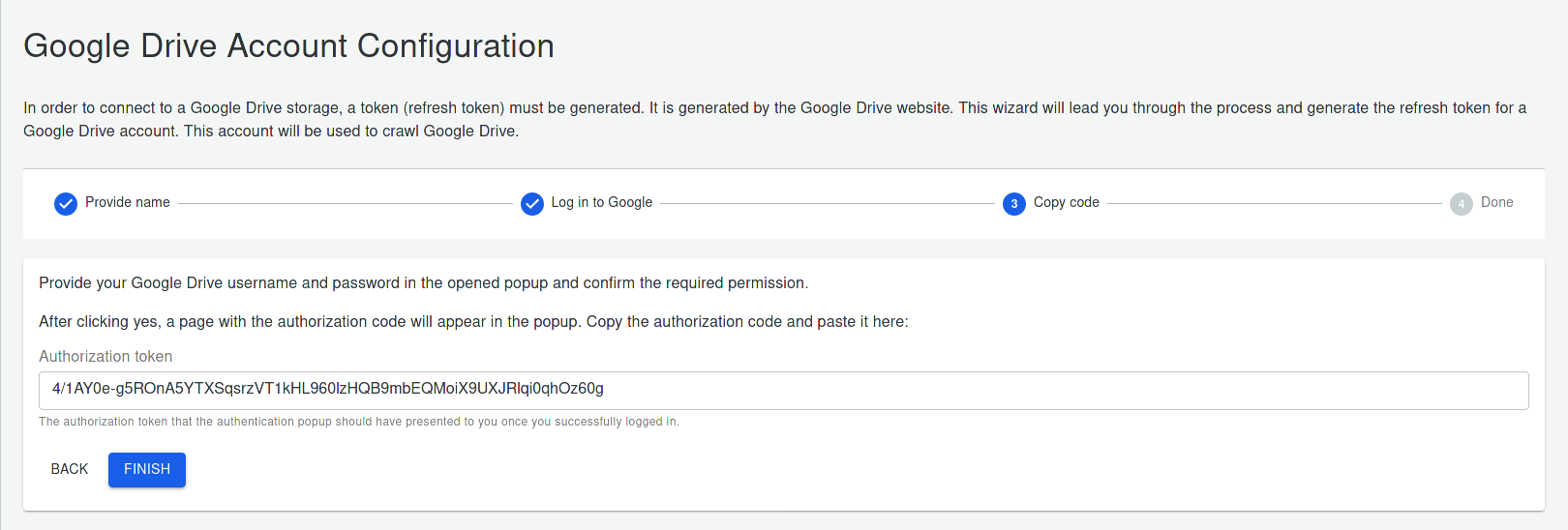1568x530 pixels.
Task: Click the Log in to Google checkmark icon
Action: pyautogui.click(x=532, y=203)
